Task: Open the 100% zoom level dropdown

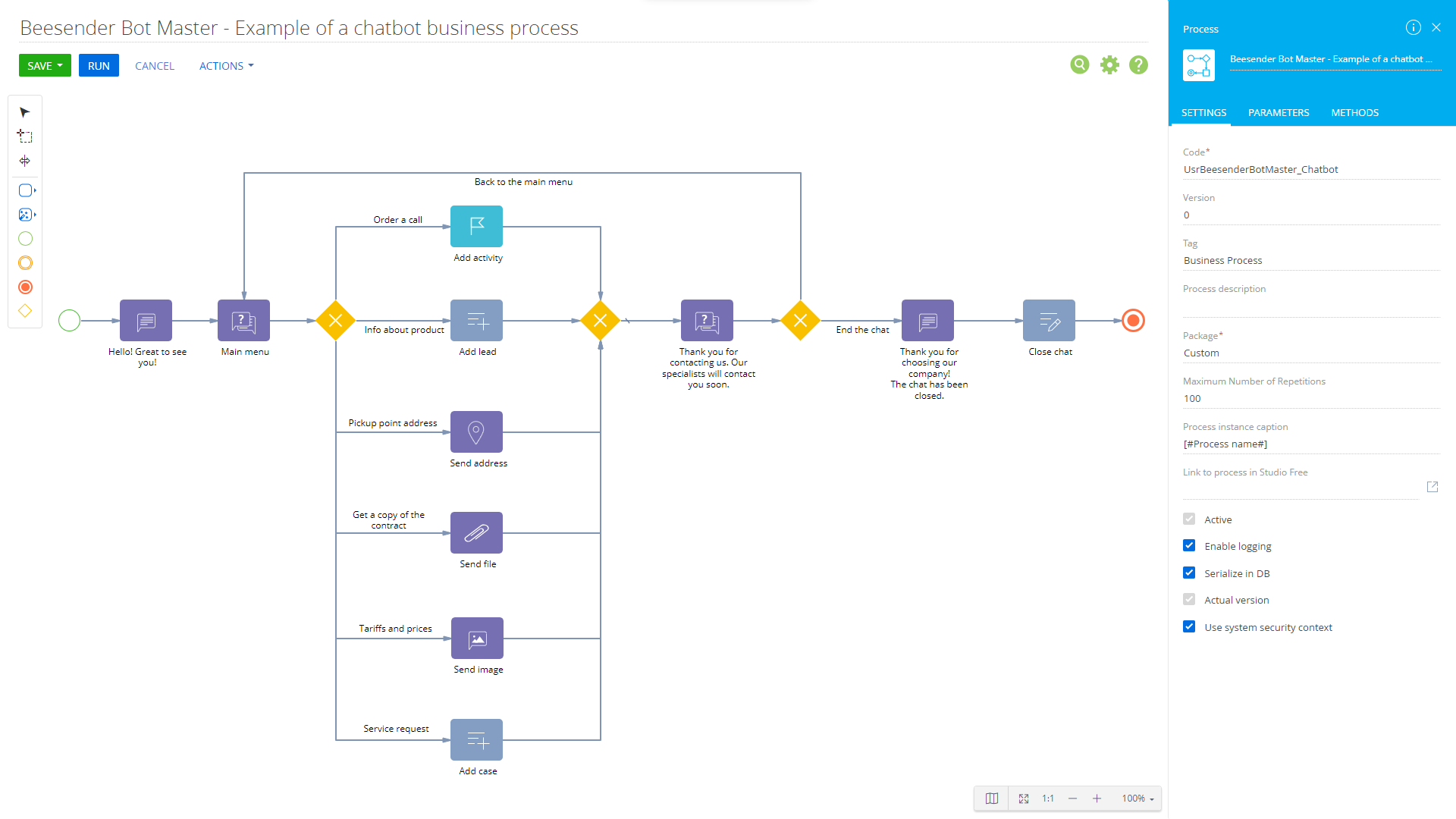Action: pos(1137,799)
